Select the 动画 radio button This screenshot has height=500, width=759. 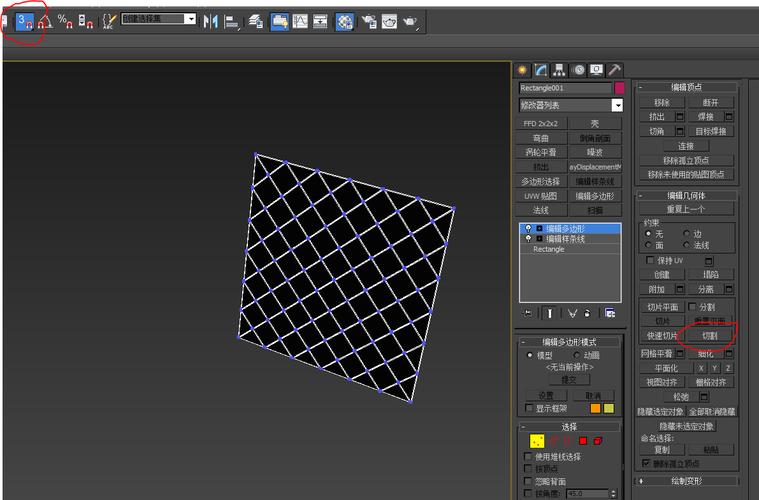[577, 355]
